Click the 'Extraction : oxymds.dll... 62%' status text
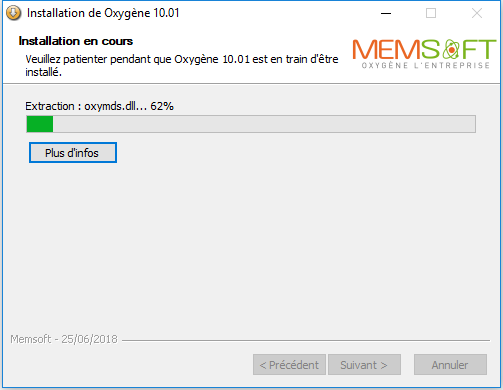 point(99,106)
